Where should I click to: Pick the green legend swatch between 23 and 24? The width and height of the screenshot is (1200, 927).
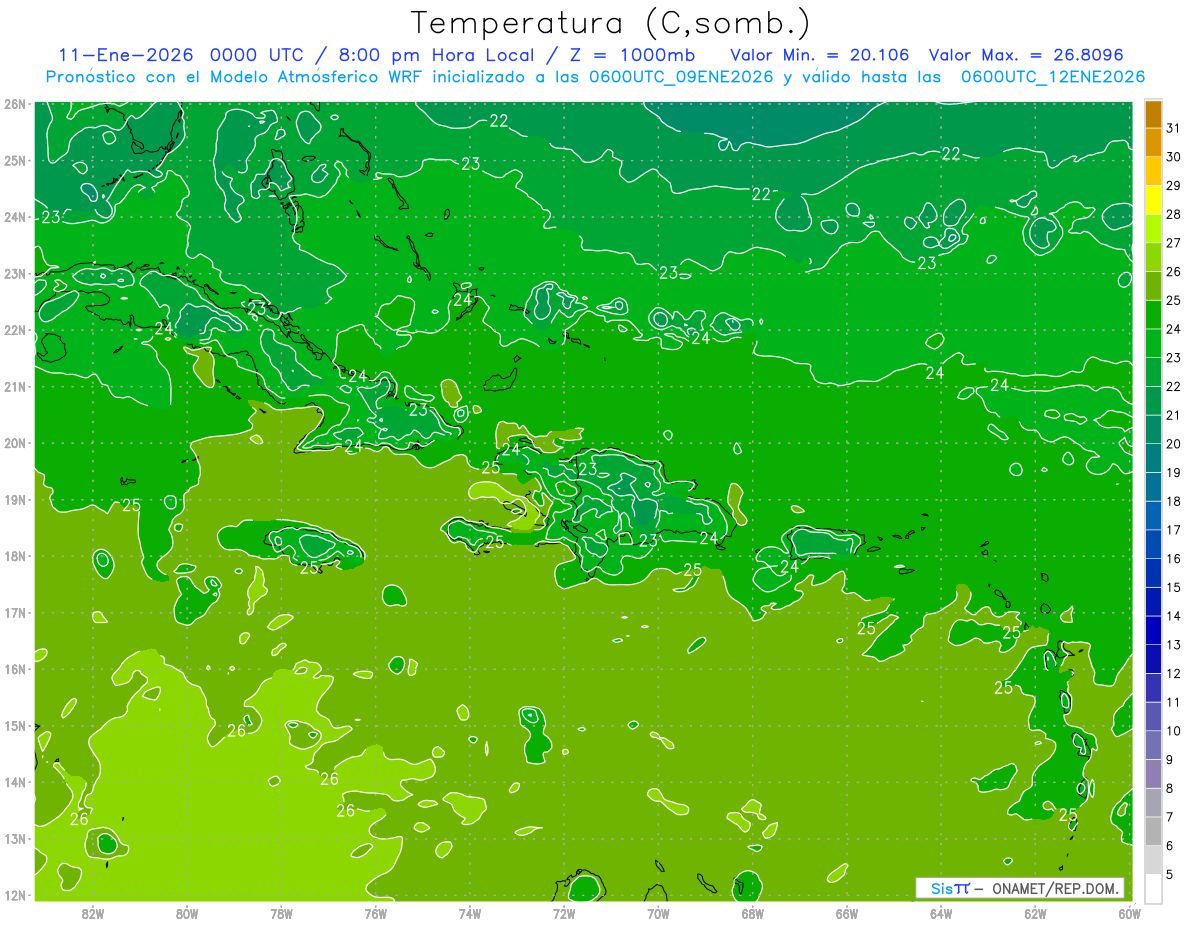coord(1153,344)
